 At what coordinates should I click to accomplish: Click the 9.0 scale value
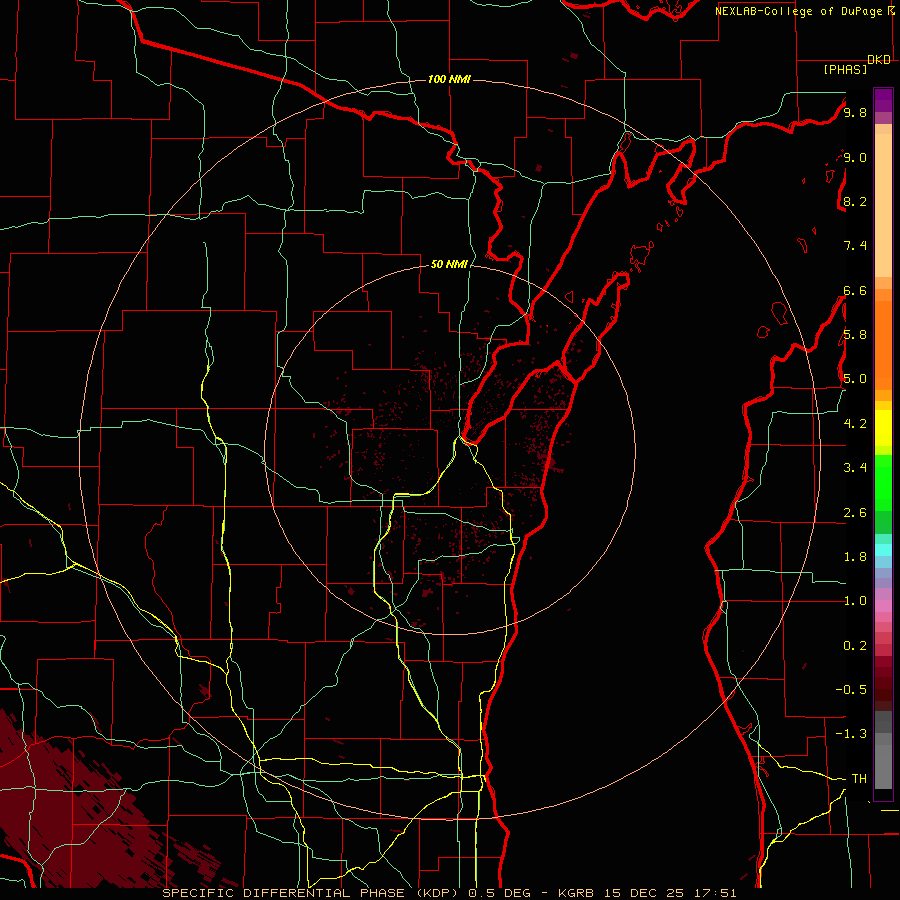point(855,157)
